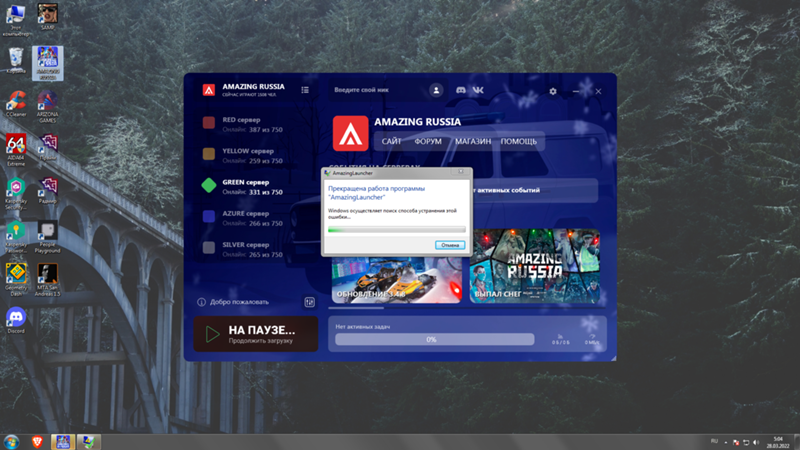800x450 pixels.
Task: Open the ФОРУМ tab
Action: (x=428, y=141)
